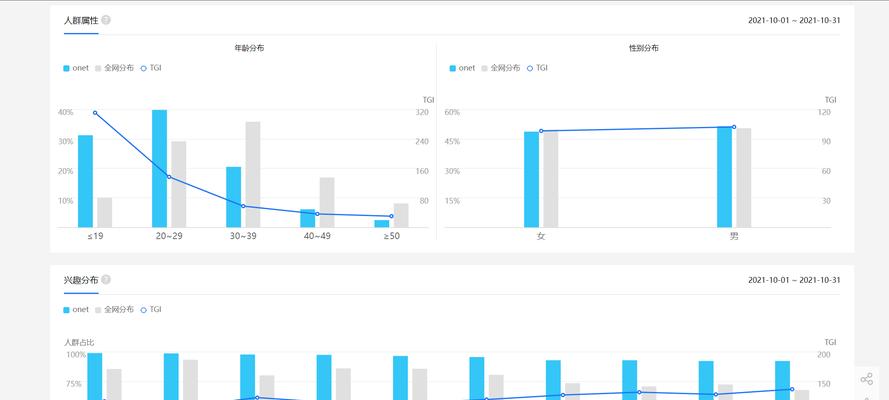Open the help icon beside 人群属性
The height and width of the screenshot is (400, 889).
coord(106,20)
